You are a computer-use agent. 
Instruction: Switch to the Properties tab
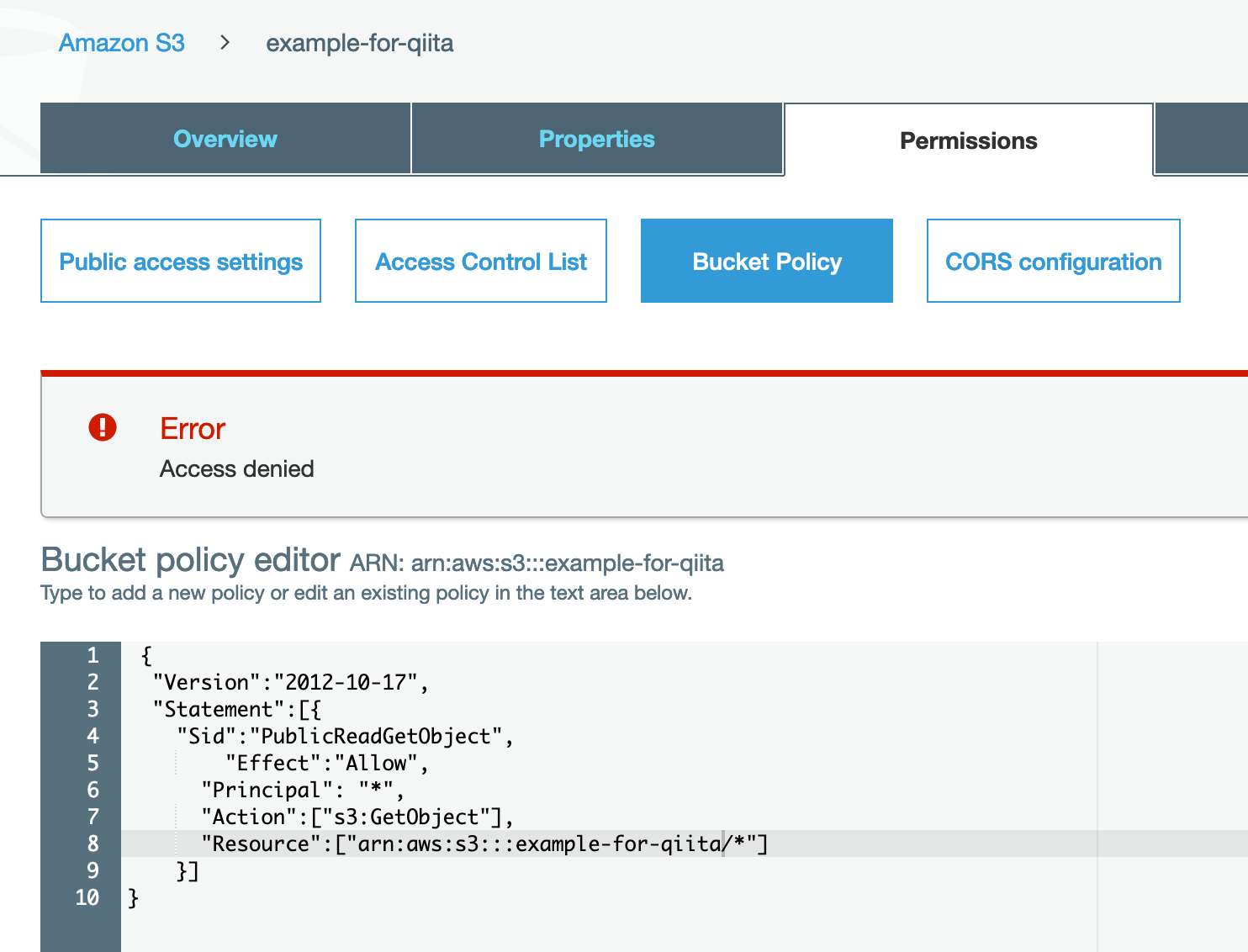(597, 139)
